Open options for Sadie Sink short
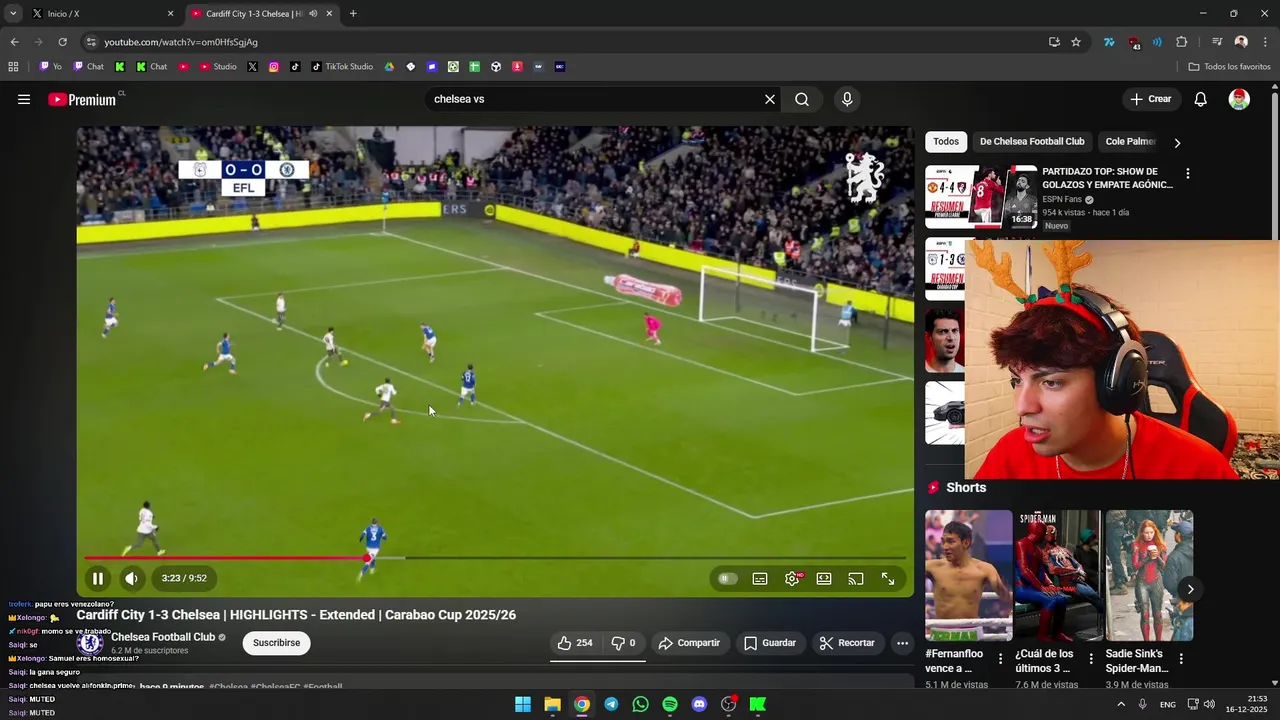This screenshot has width=1280, height=720. [1181, 659]
